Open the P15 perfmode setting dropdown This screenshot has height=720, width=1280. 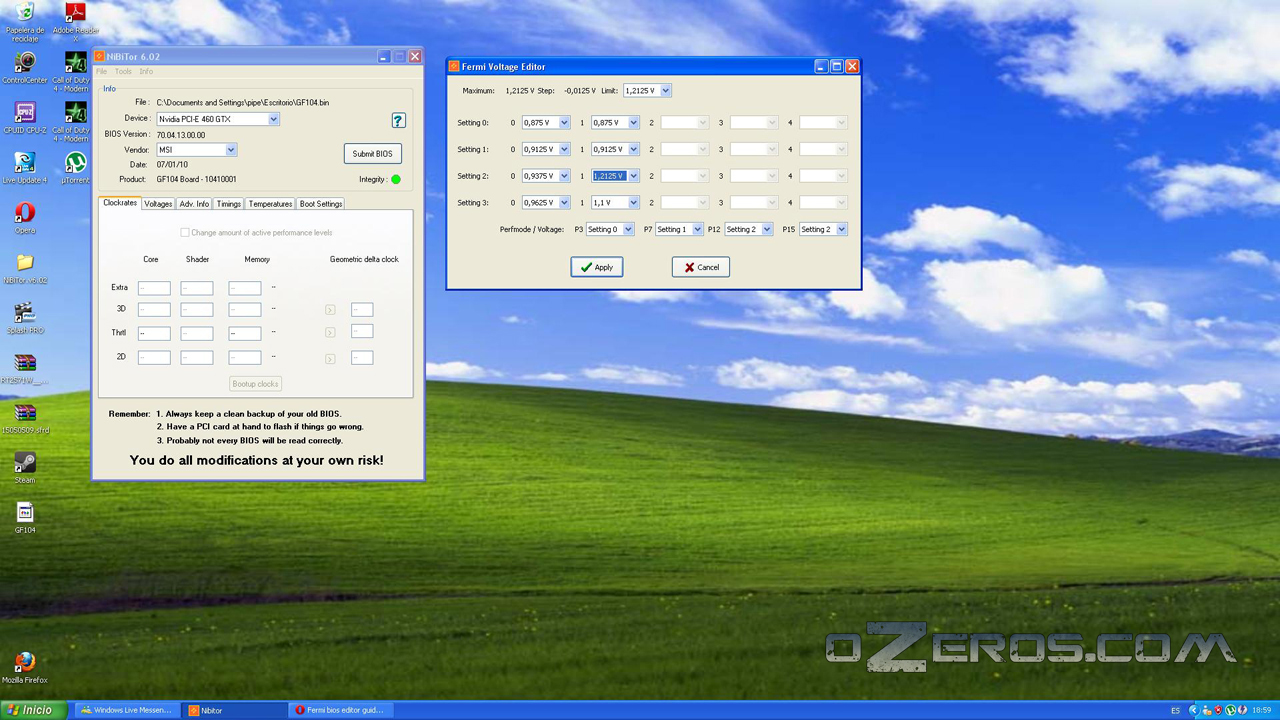point(842,230)
